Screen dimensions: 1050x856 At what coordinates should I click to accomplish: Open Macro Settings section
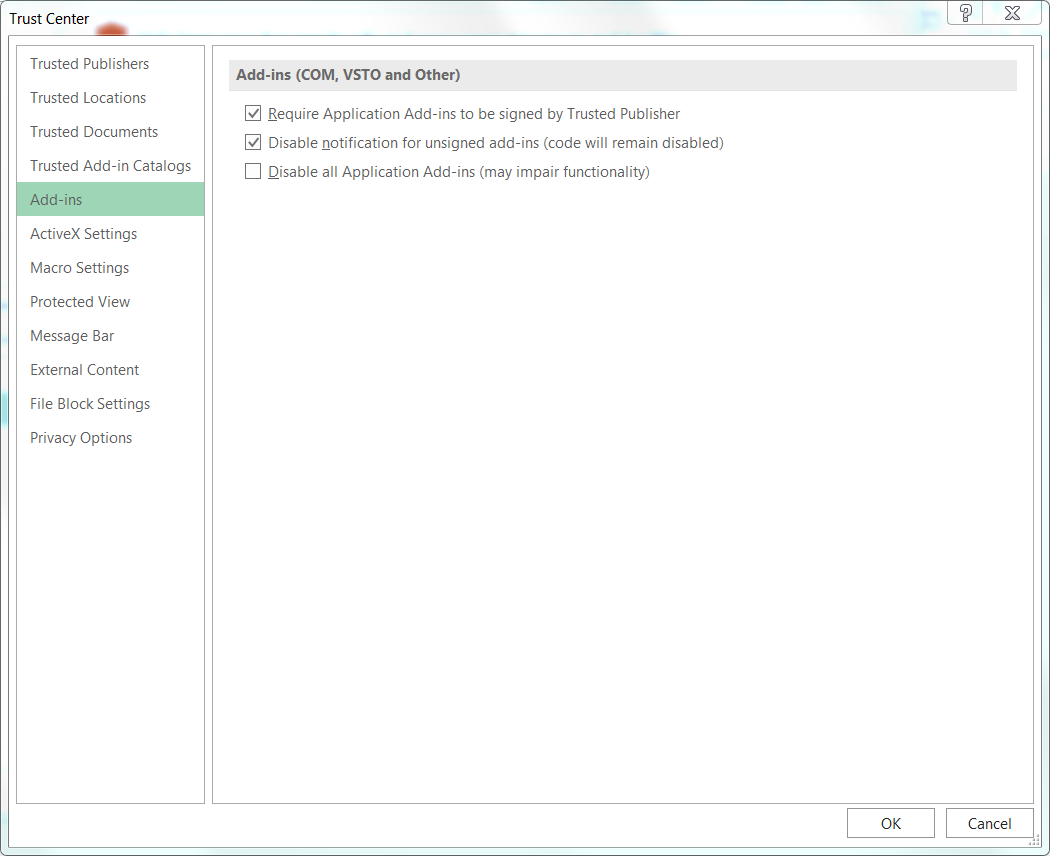tap(79, 268)
